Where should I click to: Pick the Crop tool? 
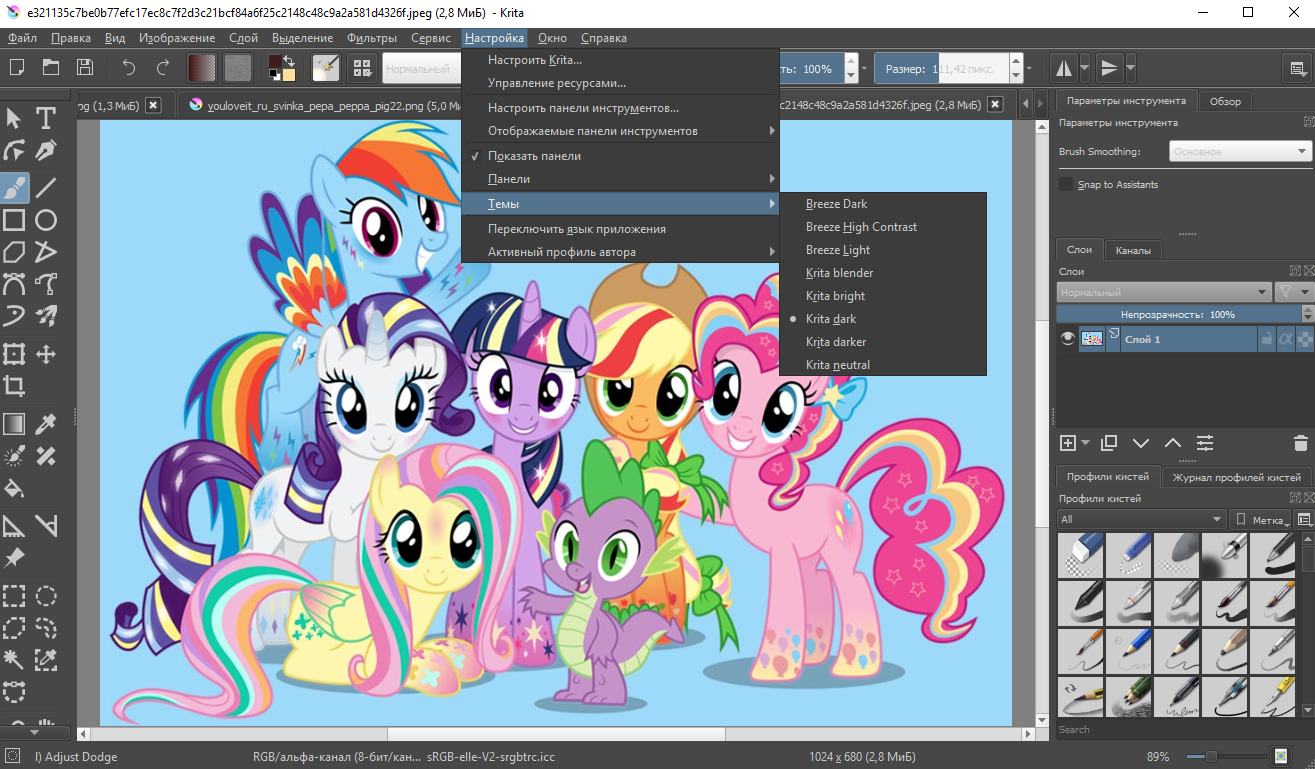coord(14,386)
